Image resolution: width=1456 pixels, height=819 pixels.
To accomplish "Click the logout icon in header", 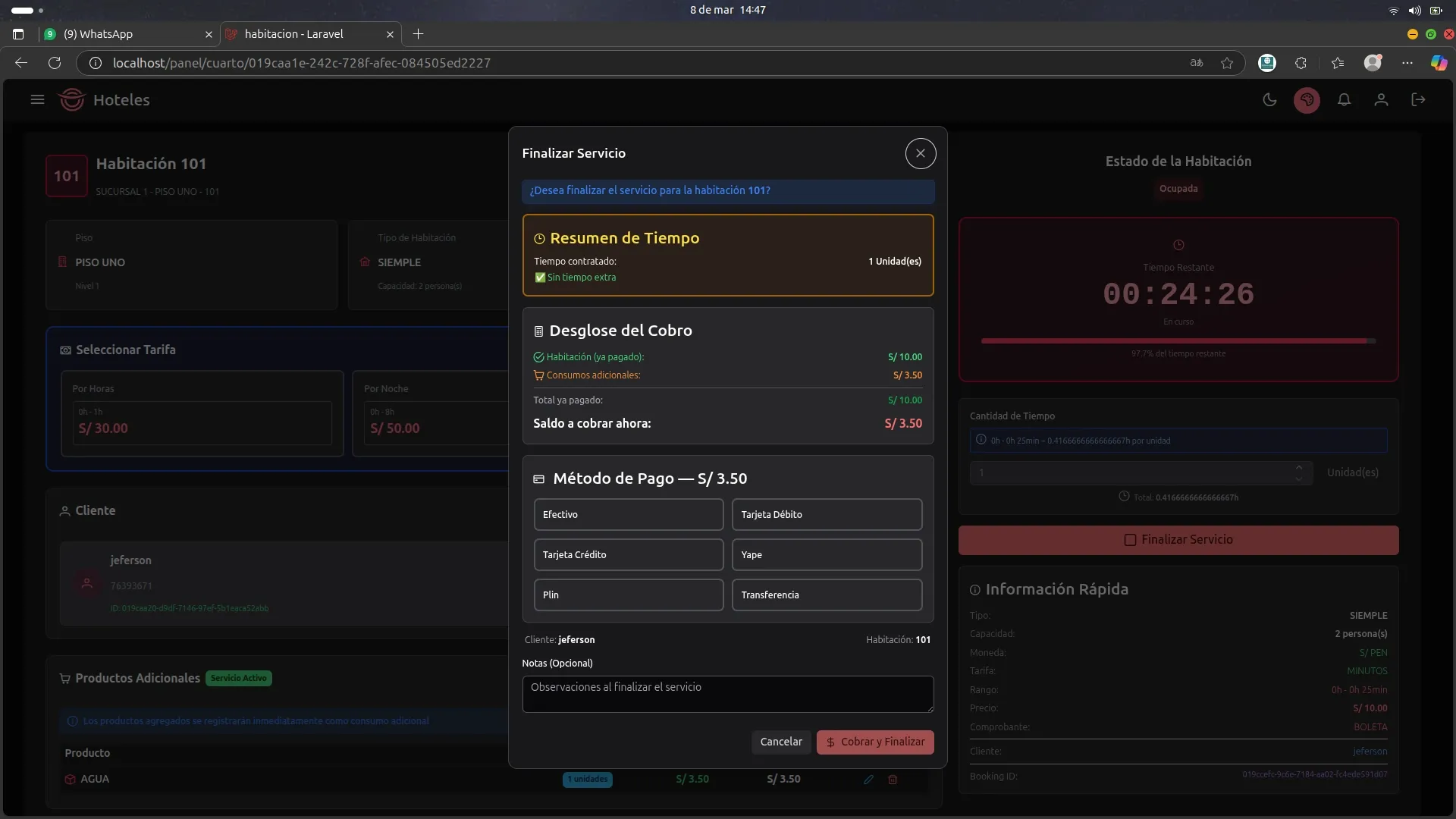I will tap(1418, 100).
